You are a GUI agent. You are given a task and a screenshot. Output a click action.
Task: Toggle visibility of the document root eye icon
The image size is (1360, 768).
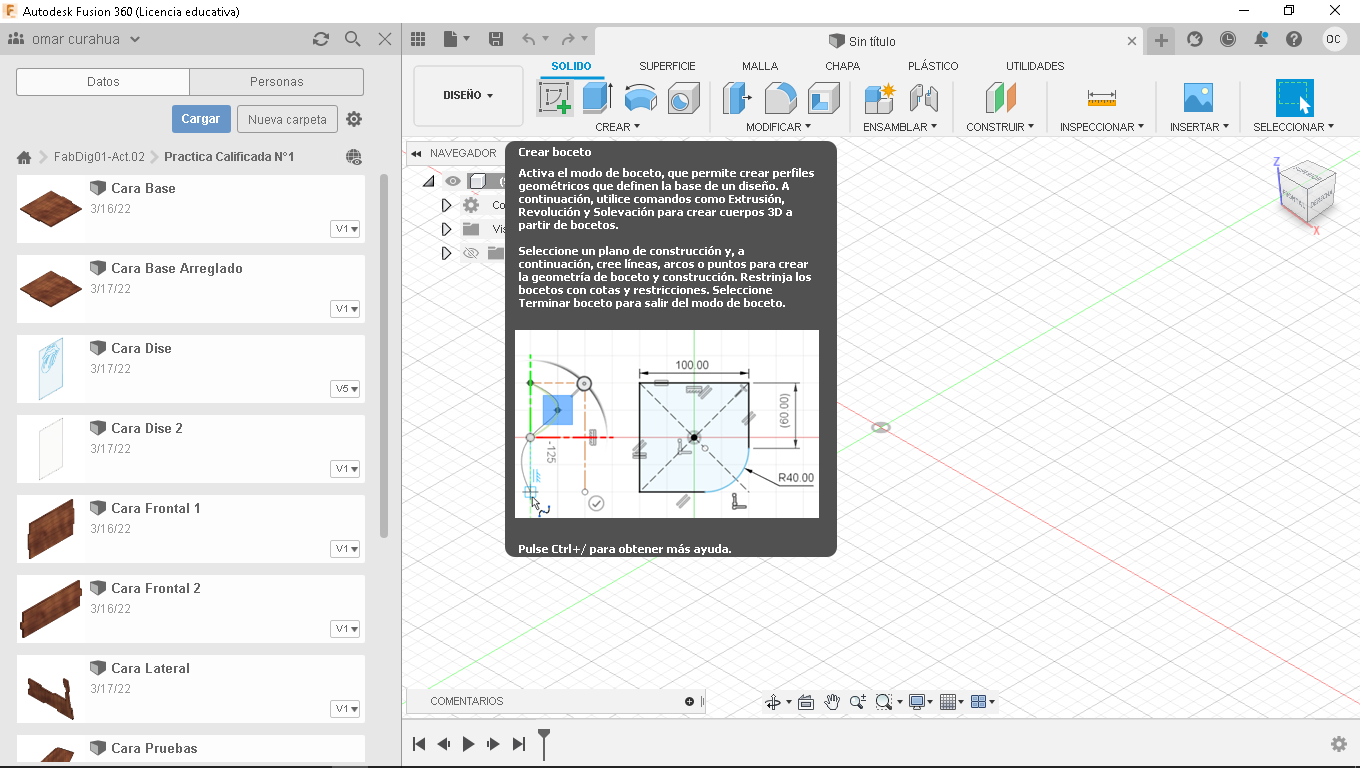tap(452, 180)
